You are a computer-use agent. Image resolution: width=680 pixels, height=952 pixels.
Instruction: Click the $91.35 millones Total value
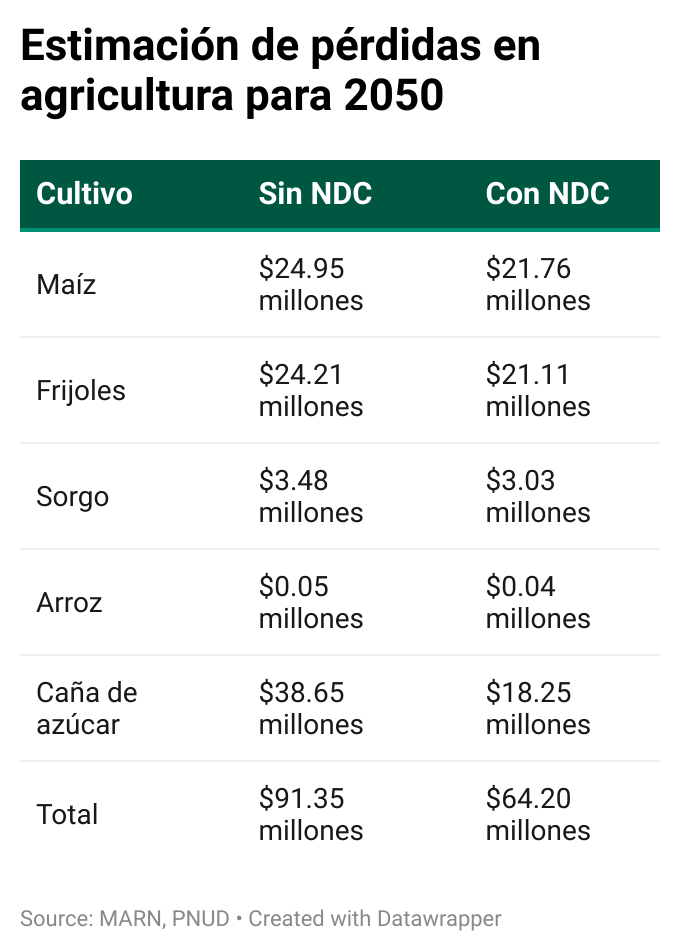[311, 815]
